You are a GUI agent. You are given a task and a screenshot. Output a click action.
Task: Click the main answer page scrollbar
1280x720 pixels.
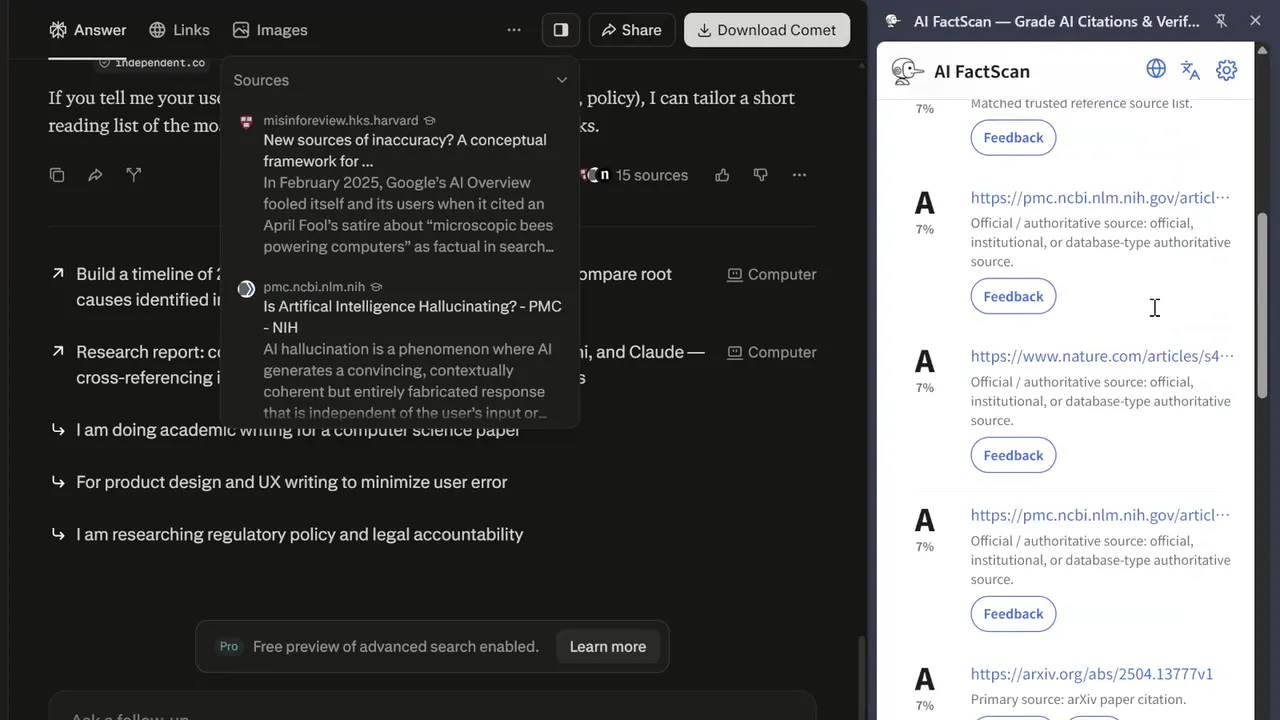[862, 678]
